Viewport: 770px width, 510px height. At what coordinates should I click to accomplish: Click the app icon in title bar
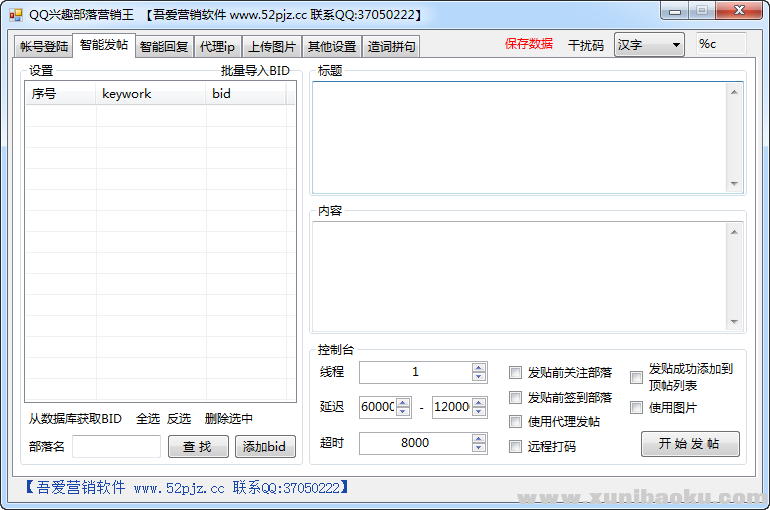tap(15, 15)
